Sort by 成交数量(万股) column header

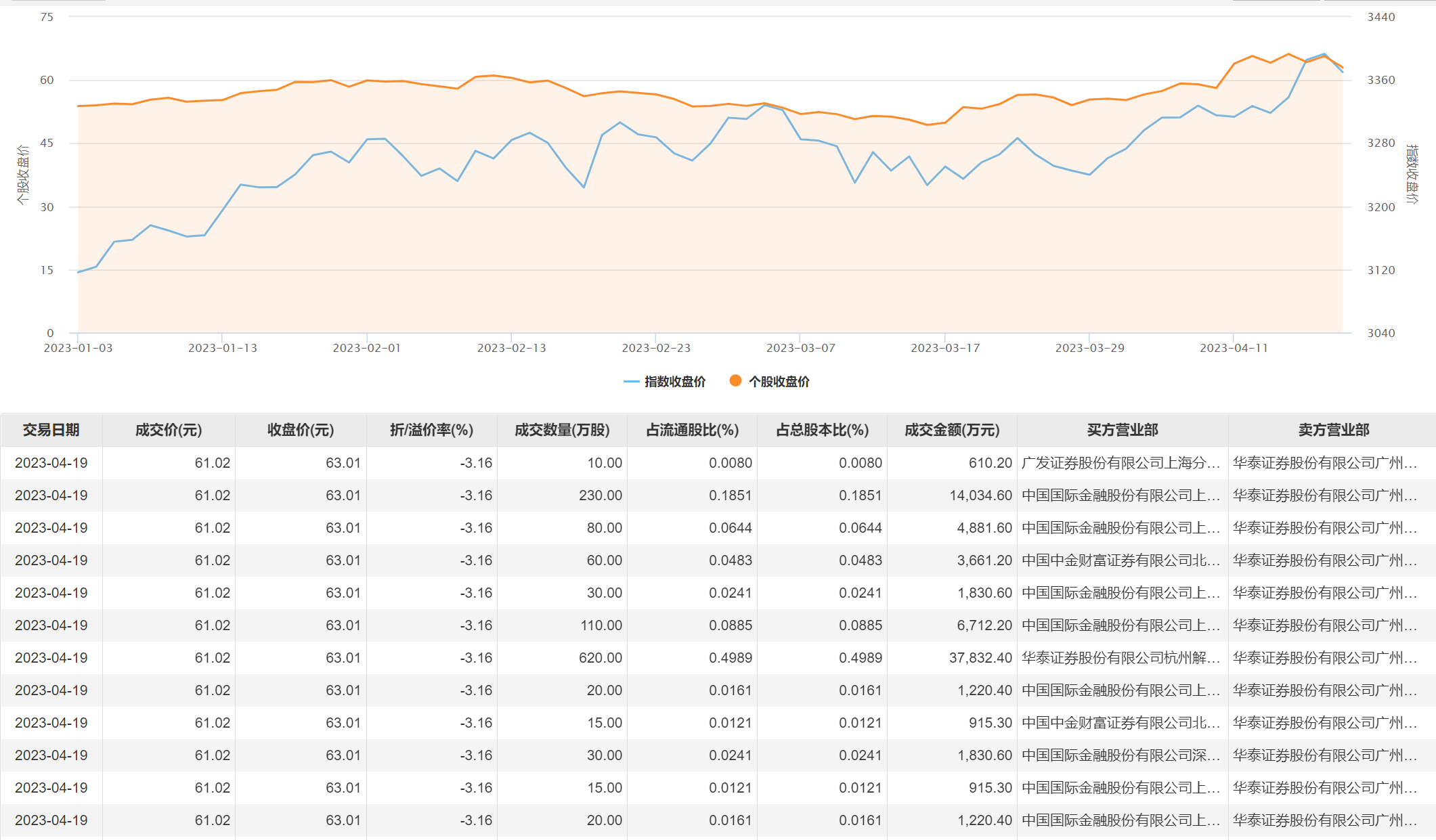(x=562, y=430)
